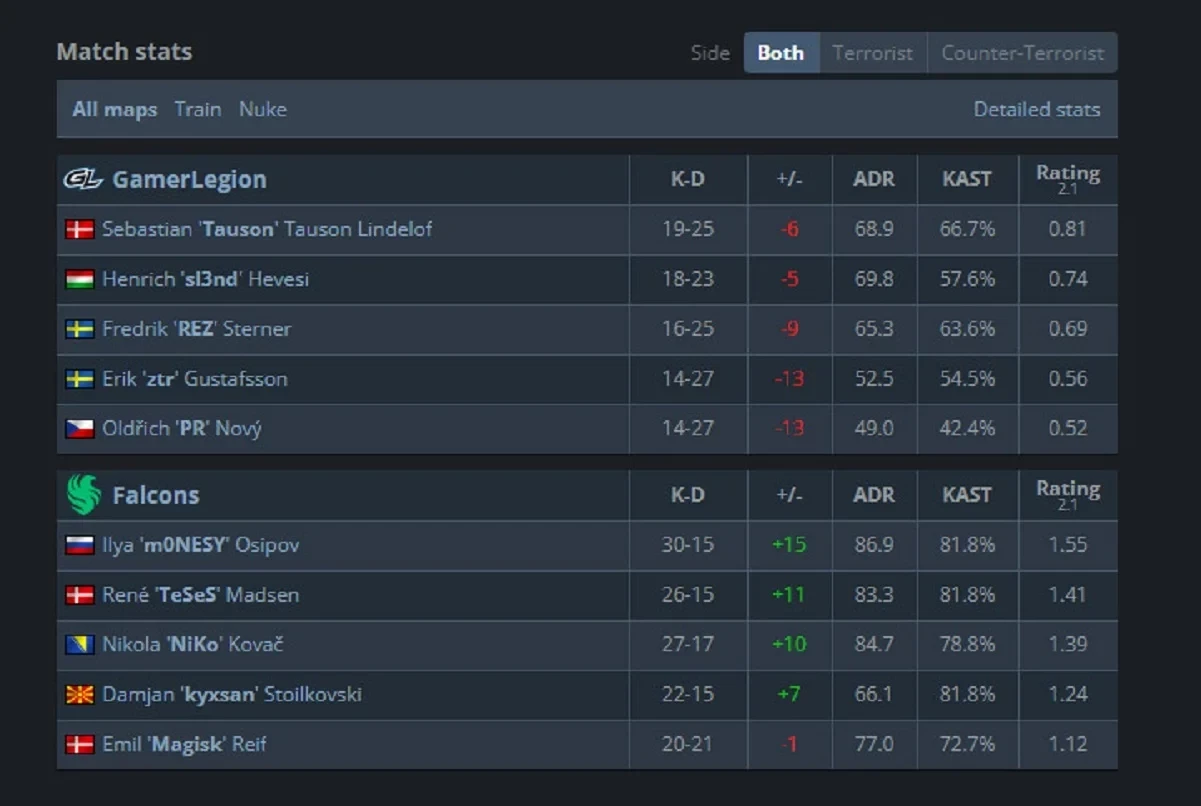This screenshot has height=806, width=1201.
Task: Open the Detailed stats link
Action: (1036, 109)
